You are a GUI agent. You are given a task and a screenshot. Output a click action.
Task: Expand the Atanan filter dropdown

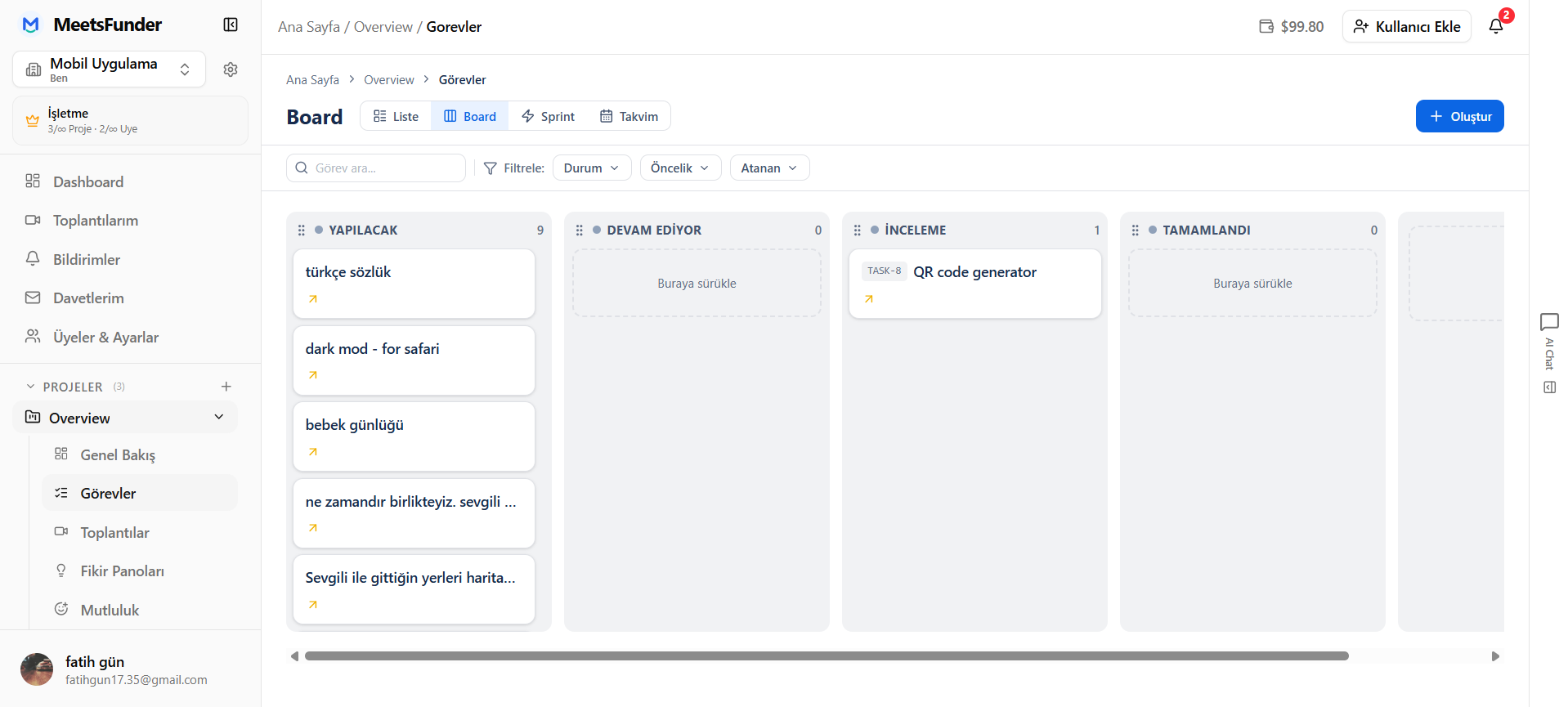[768, 168]
